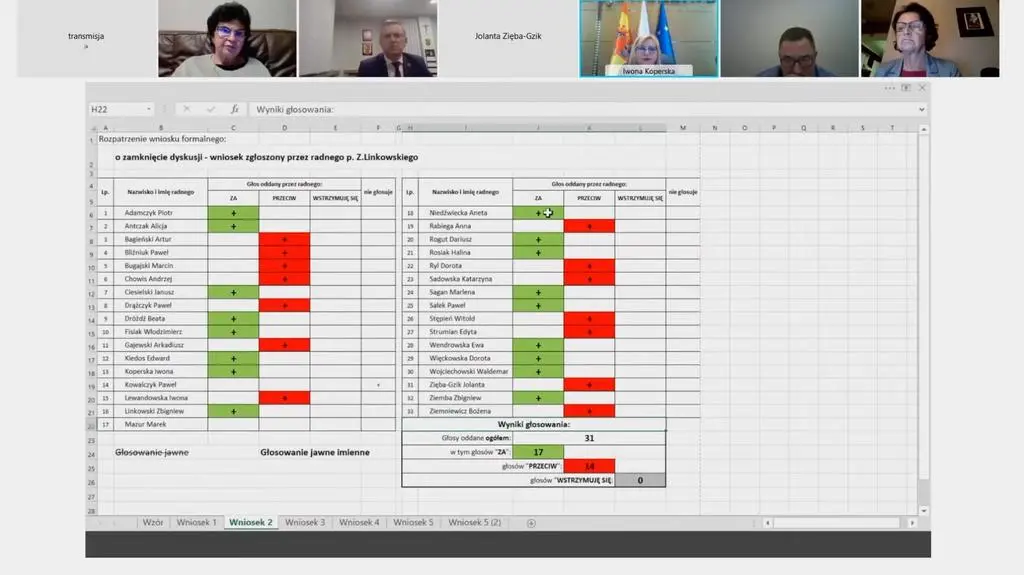Open the Name Box dropdown arrow
This screenshot has height=575, width=1024.
(x=149, y=109)
